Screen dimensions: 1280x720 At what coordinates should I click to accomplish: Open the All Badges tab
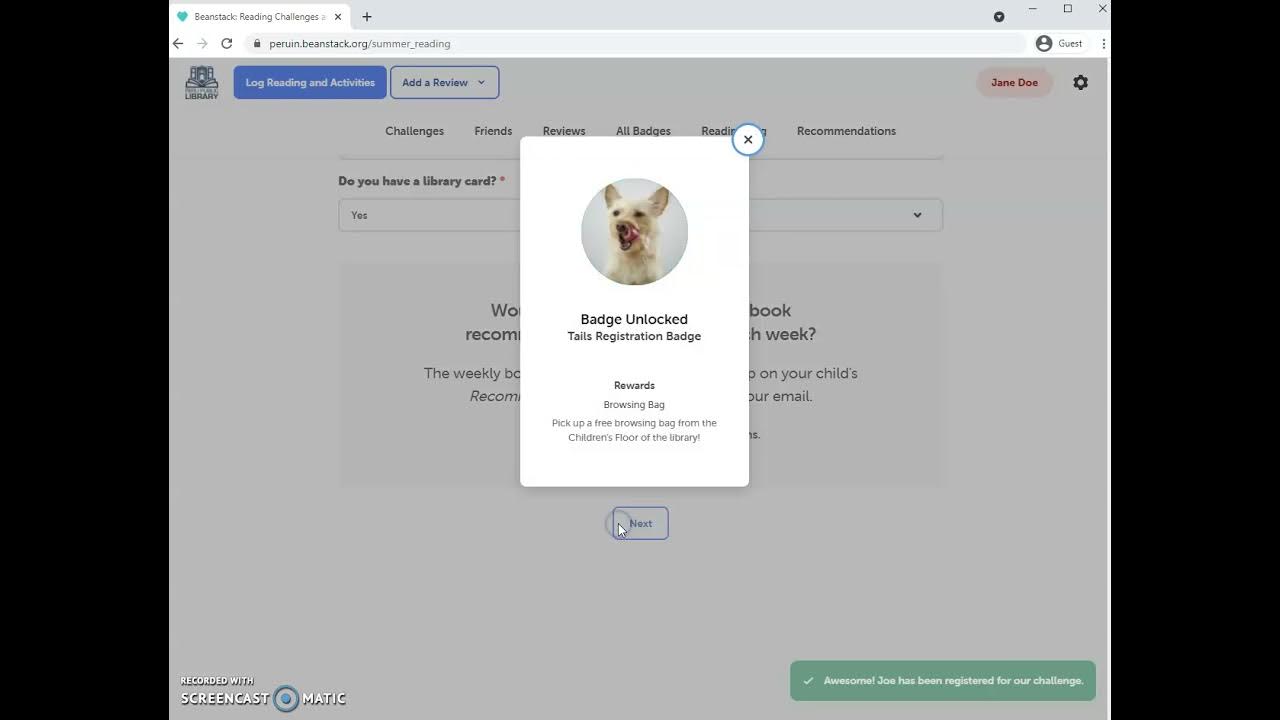[x=643, y=131]
